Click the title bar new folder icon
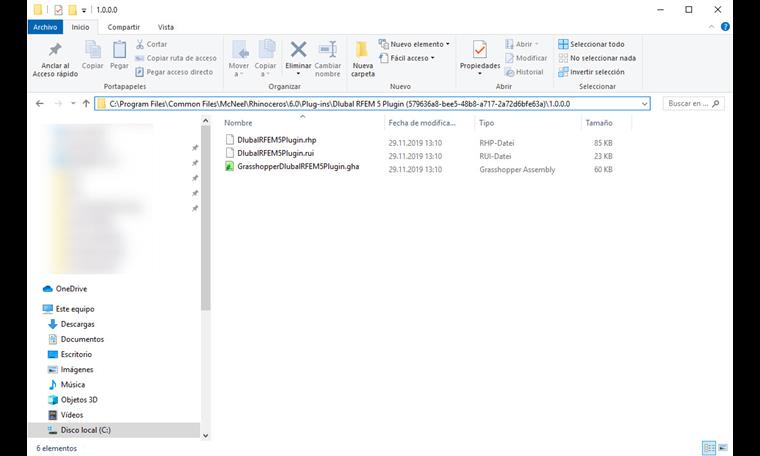Screen dimensions: 760x456 [x=72, y=10]
